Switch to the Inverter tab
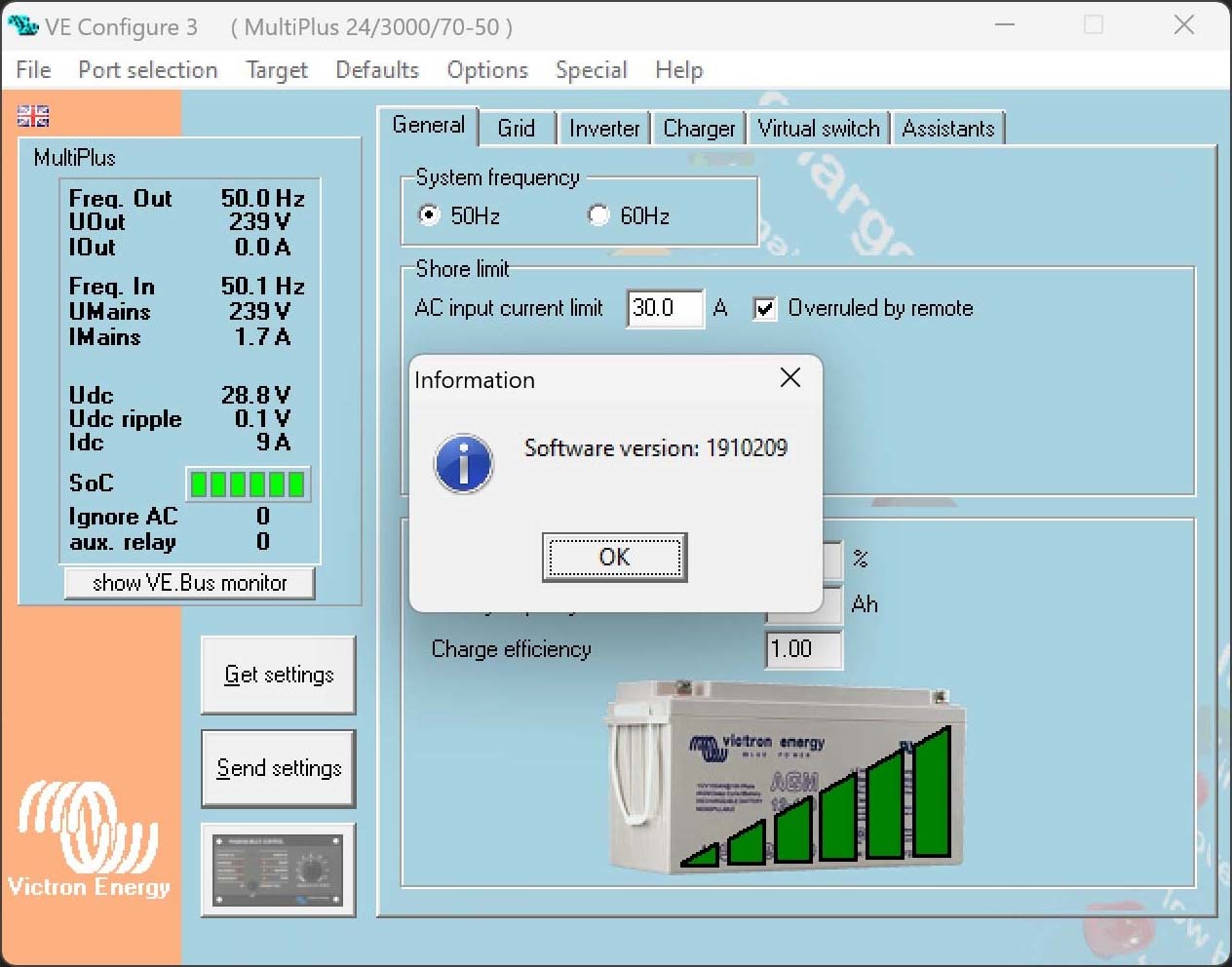 click(604, 129)
